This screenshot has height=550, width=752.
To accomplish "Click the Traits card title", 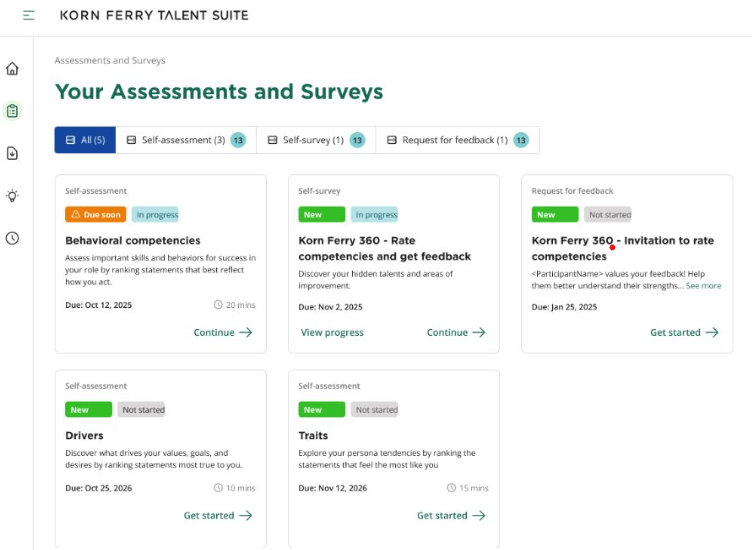I will click(313, 435).
